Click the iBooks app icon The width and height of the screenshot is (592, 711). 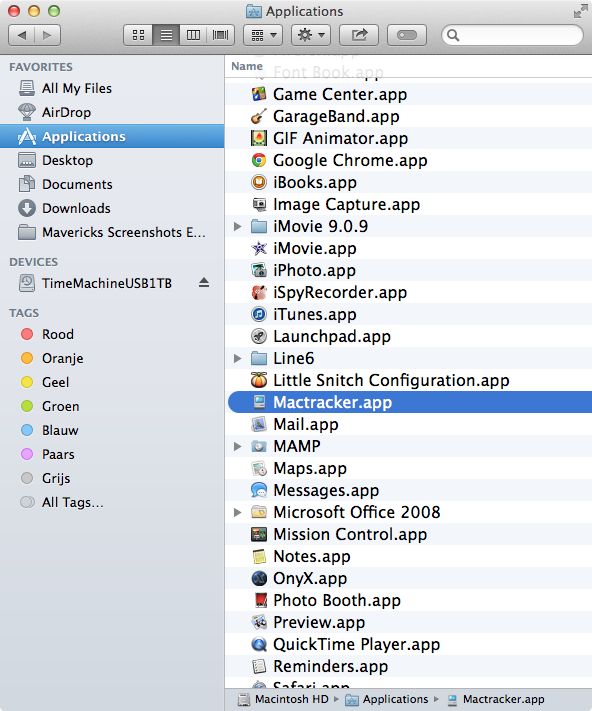259,182
